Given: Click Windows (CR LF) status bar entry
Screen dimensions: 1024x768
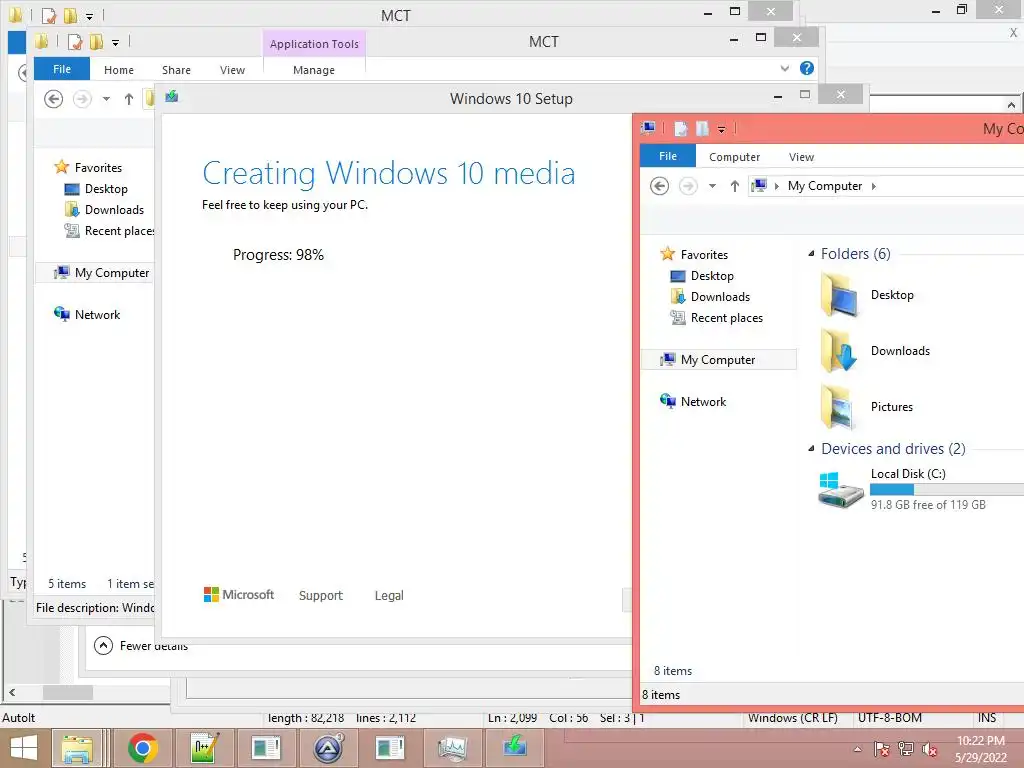Looking at the screenshot, I should click(x=792, y=718).
